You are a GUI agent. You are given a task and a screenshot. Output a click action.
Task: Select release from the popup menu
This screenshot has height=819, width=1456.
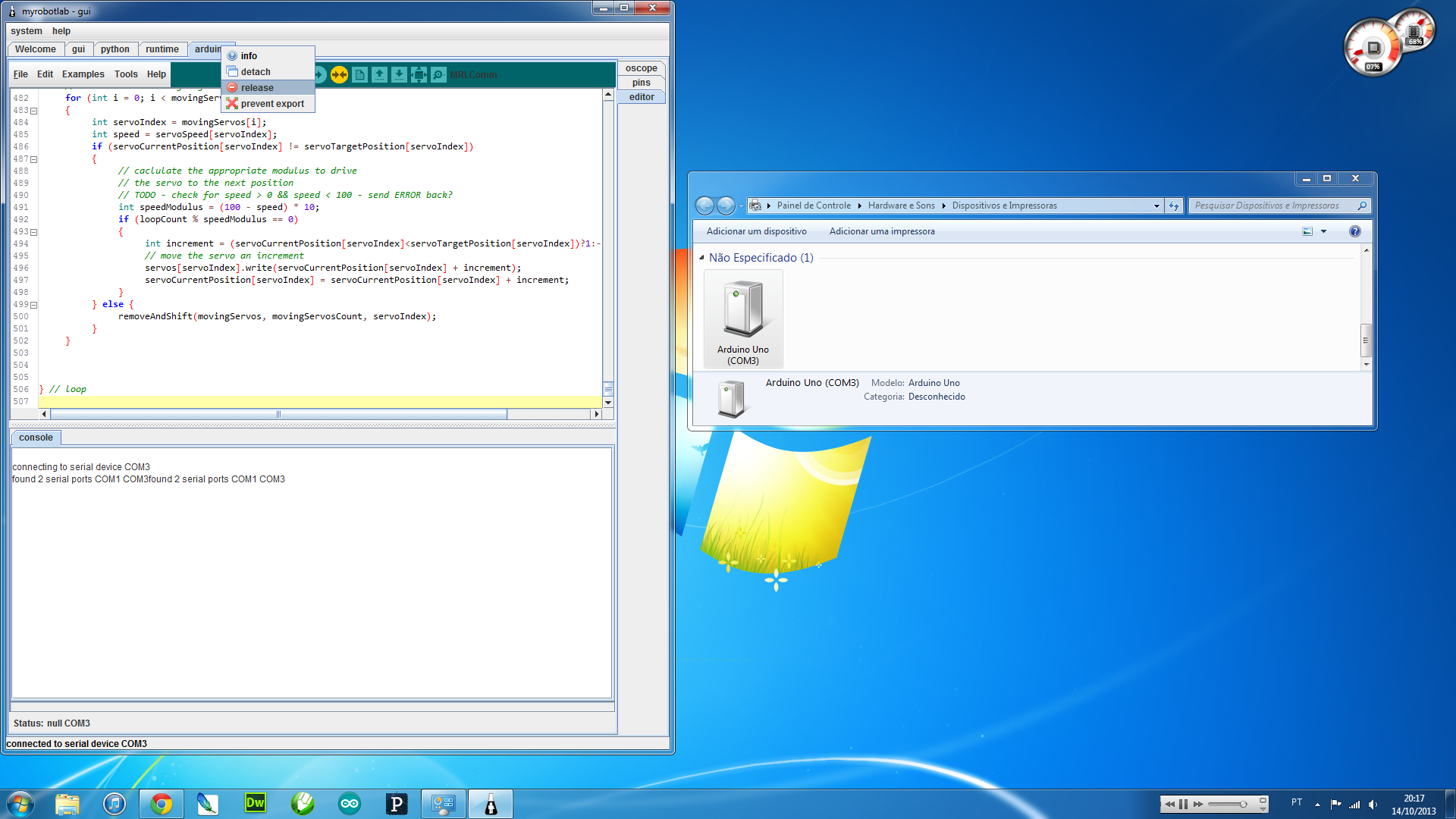[268, 87]
